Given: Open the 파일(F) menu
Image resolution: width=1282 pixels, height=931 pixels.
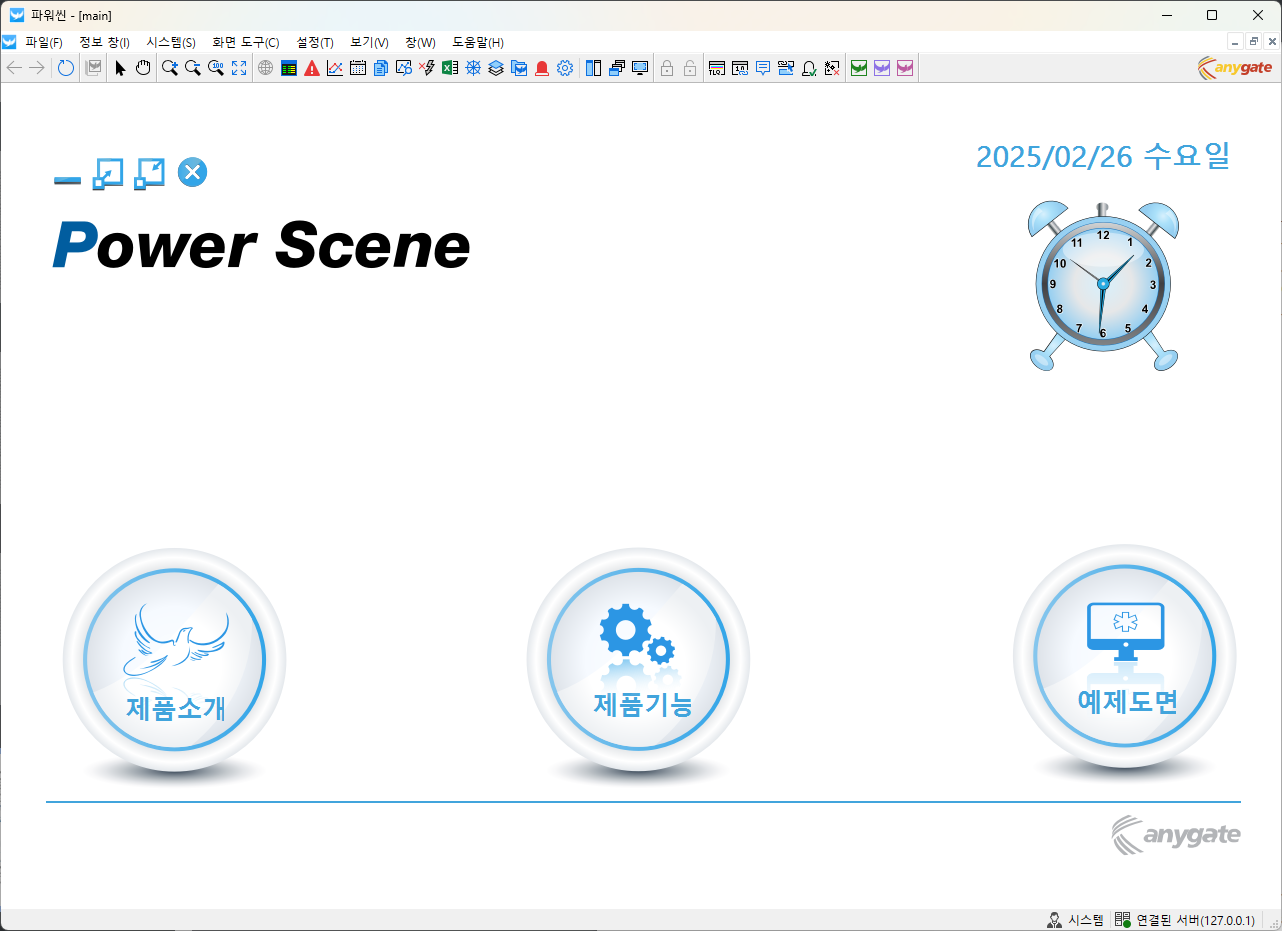Looking at the screenshot, I should click(x=43, y=42).
